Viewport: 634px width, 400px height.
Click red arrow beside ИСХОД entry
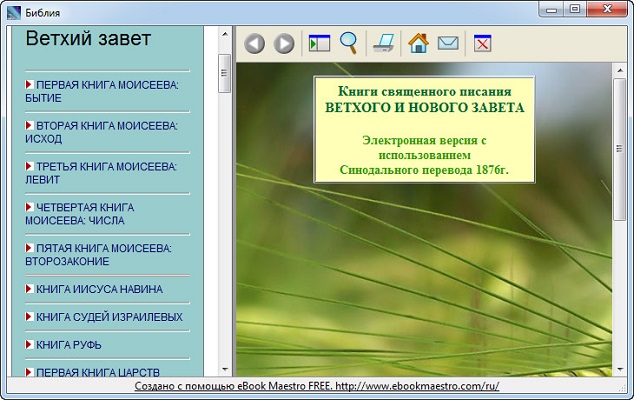click(x=29, y=125)
